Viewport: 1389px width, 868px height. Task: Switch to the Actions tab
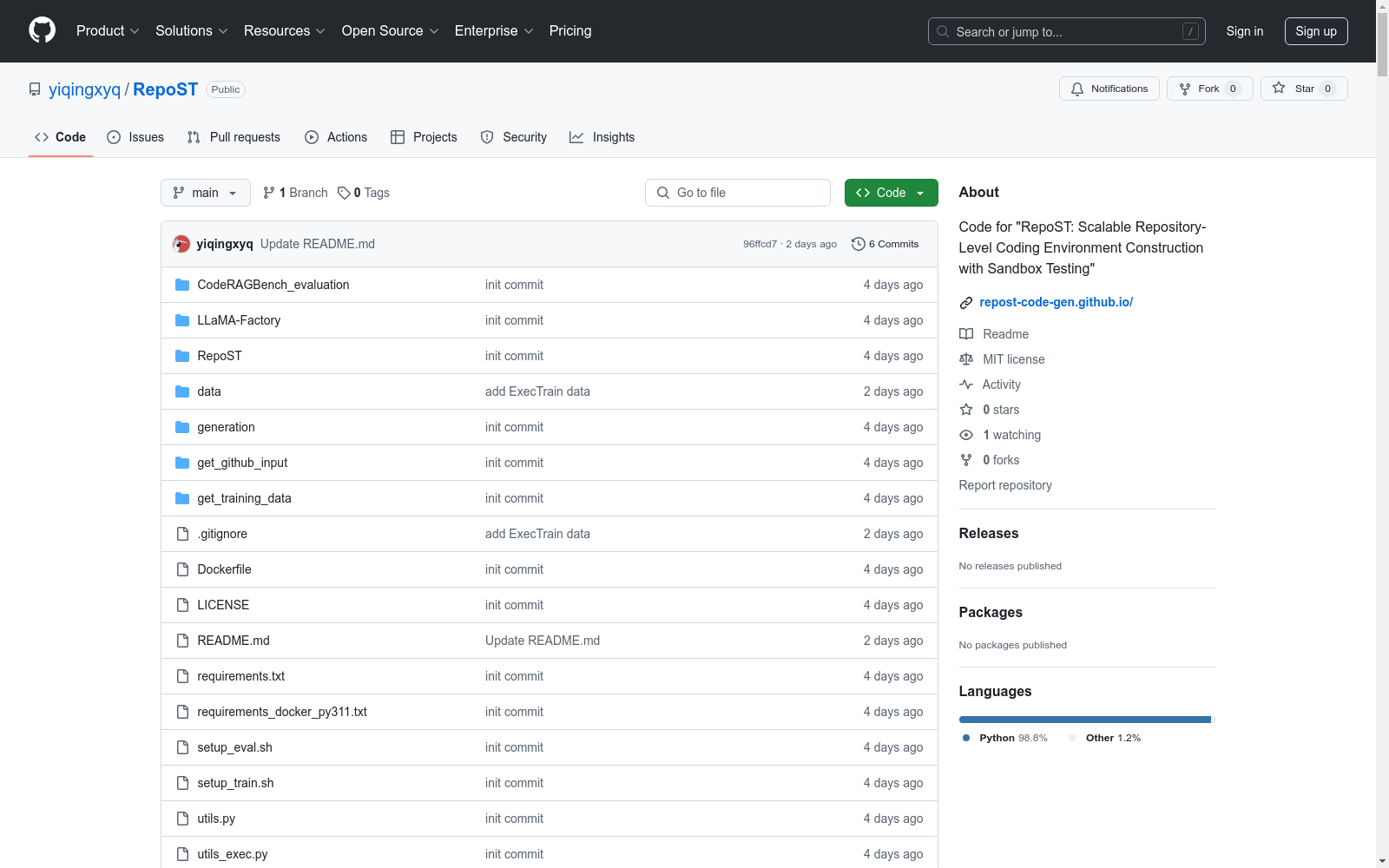[x=336, y=137]
